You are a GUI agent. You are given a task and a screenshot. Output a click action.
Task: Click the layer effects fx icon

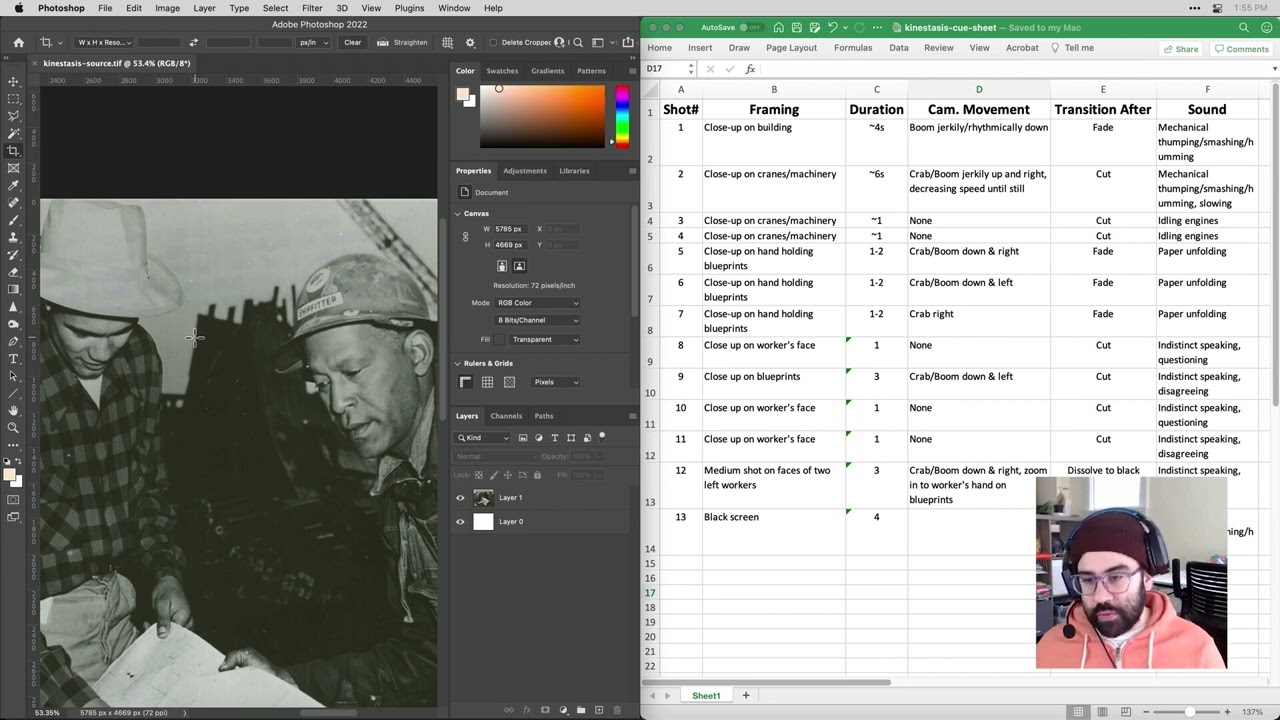click(527, 710)
